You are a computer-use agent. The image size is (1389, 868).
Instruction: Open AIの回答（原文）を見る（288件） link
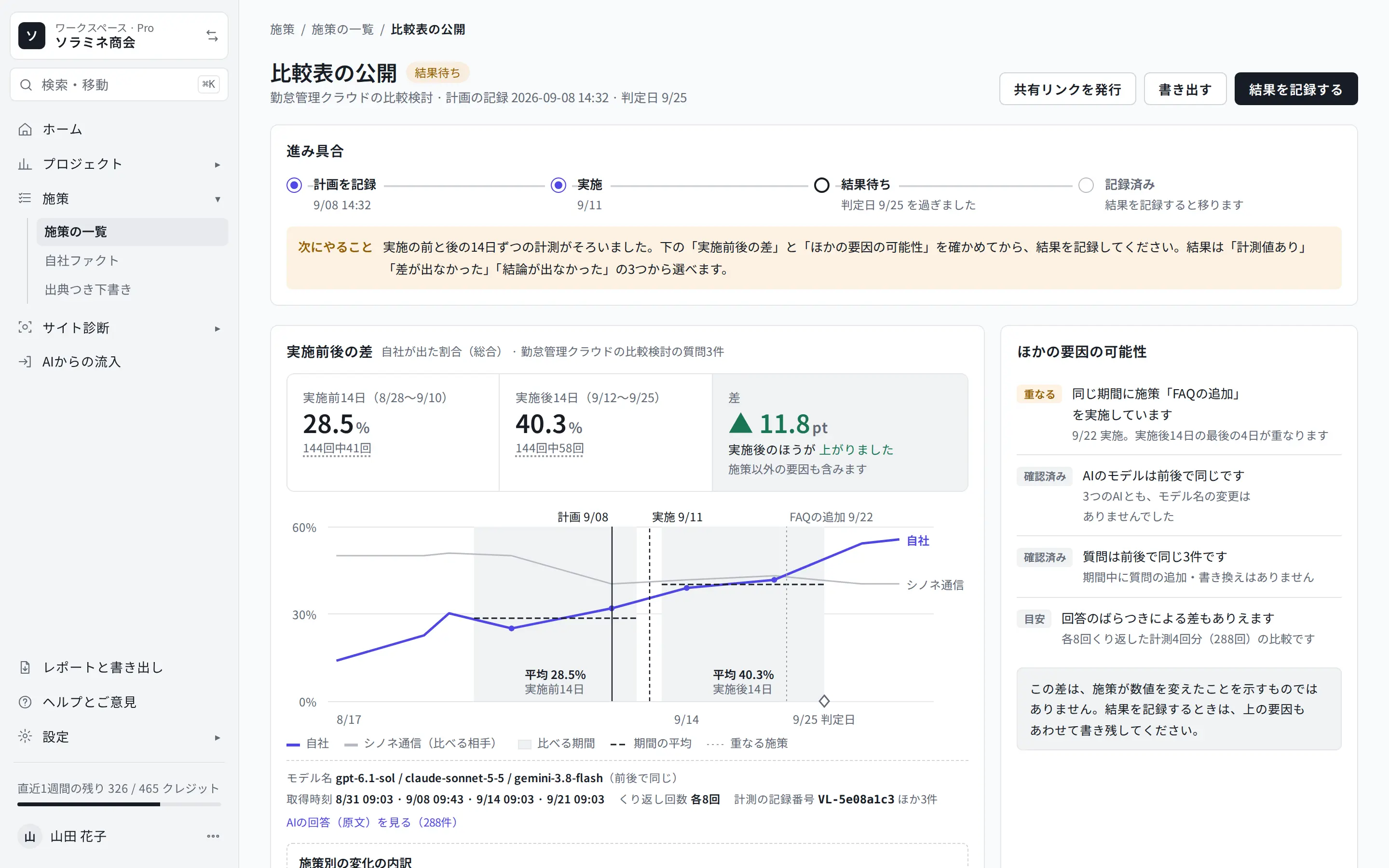click(374, 822)
